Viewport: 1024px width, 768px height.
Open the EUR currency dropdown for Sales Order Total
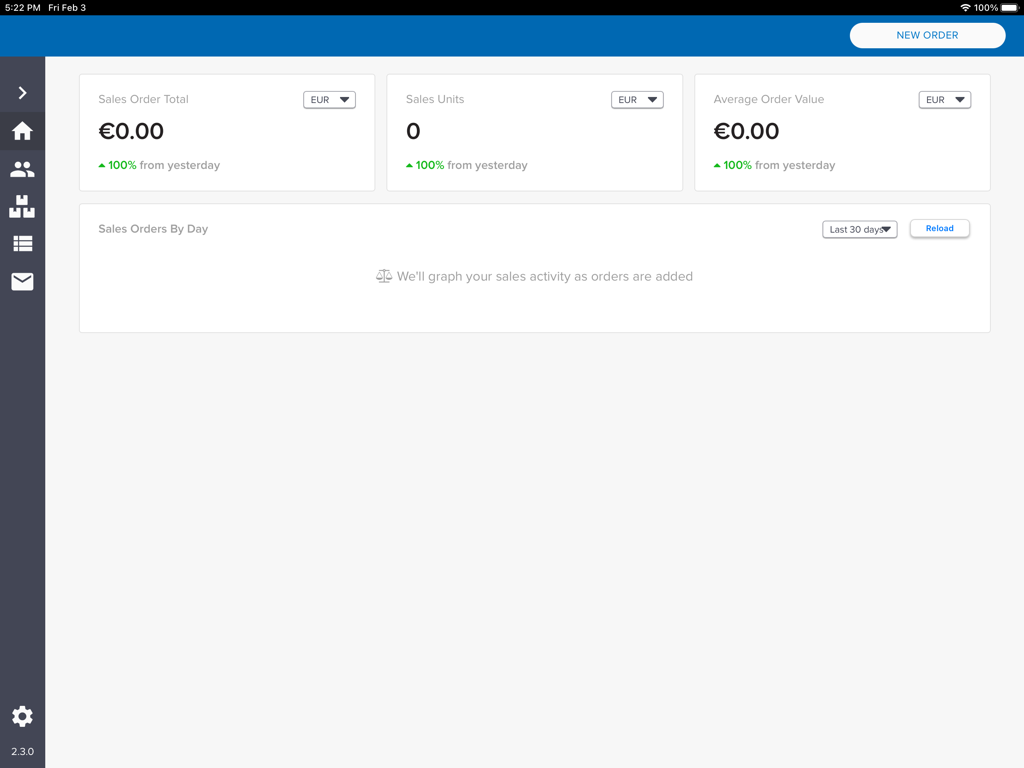coord(329,99)
